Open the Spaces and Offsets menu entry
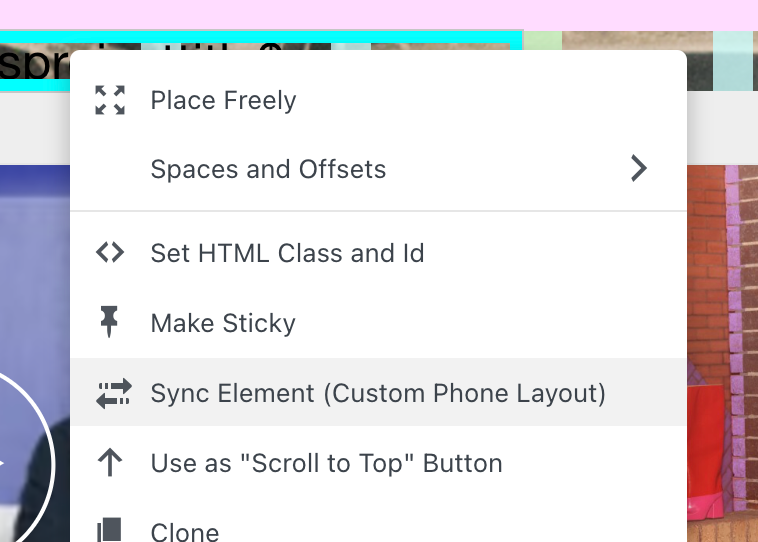This screenshot has width=758, height=542. 268,169
